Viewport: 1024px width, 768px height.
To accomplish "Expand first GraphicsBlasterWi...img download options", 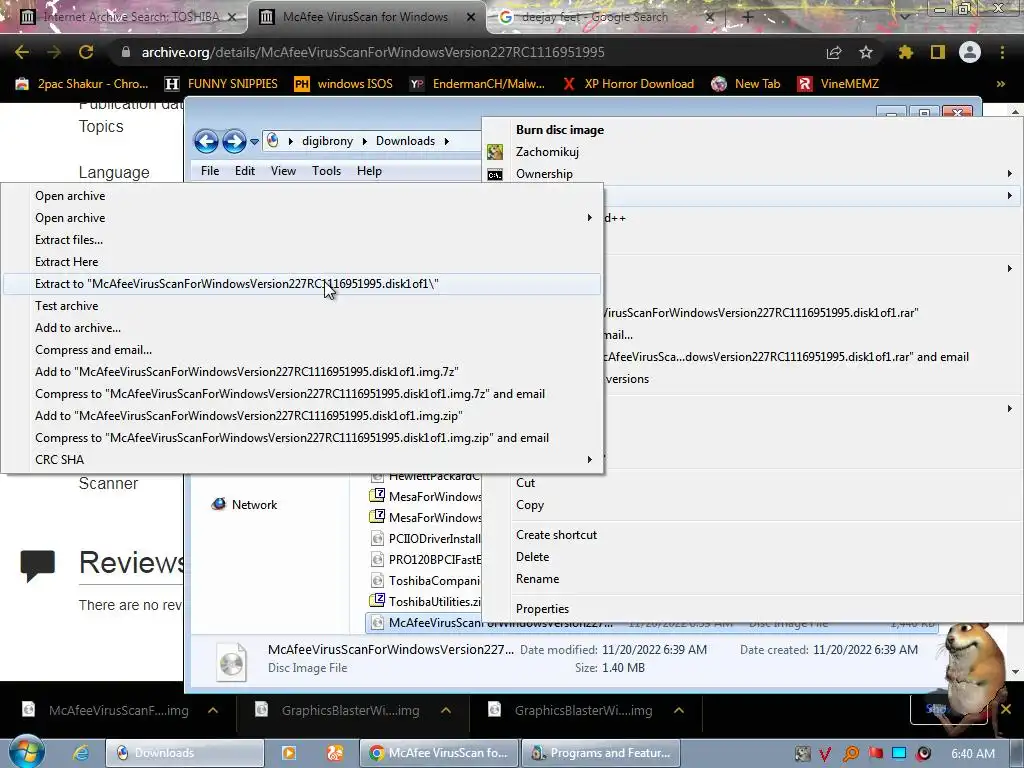I will 446,710.
